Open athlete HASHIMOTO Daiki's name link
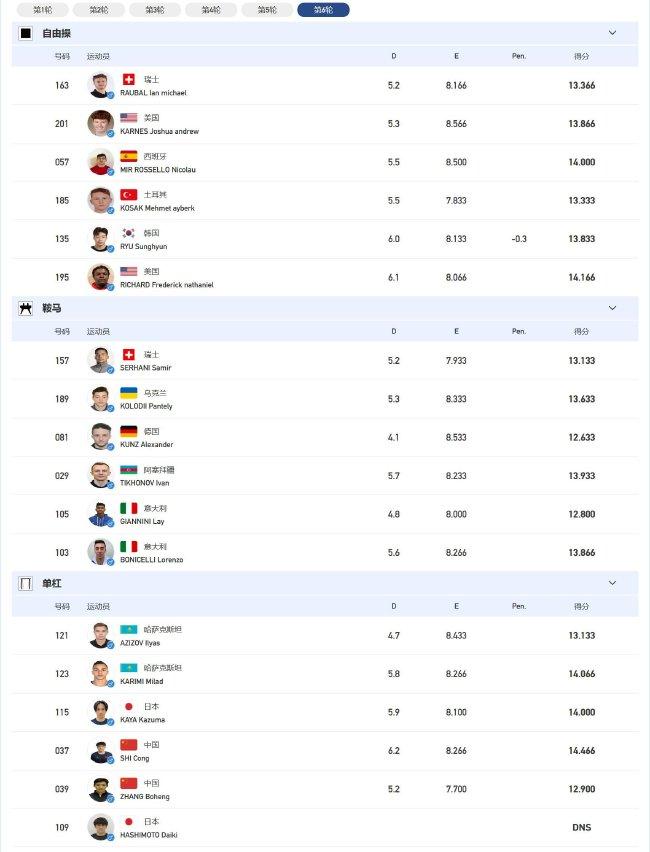This screenshot has height=852, width=650. (x=148, y=835)
